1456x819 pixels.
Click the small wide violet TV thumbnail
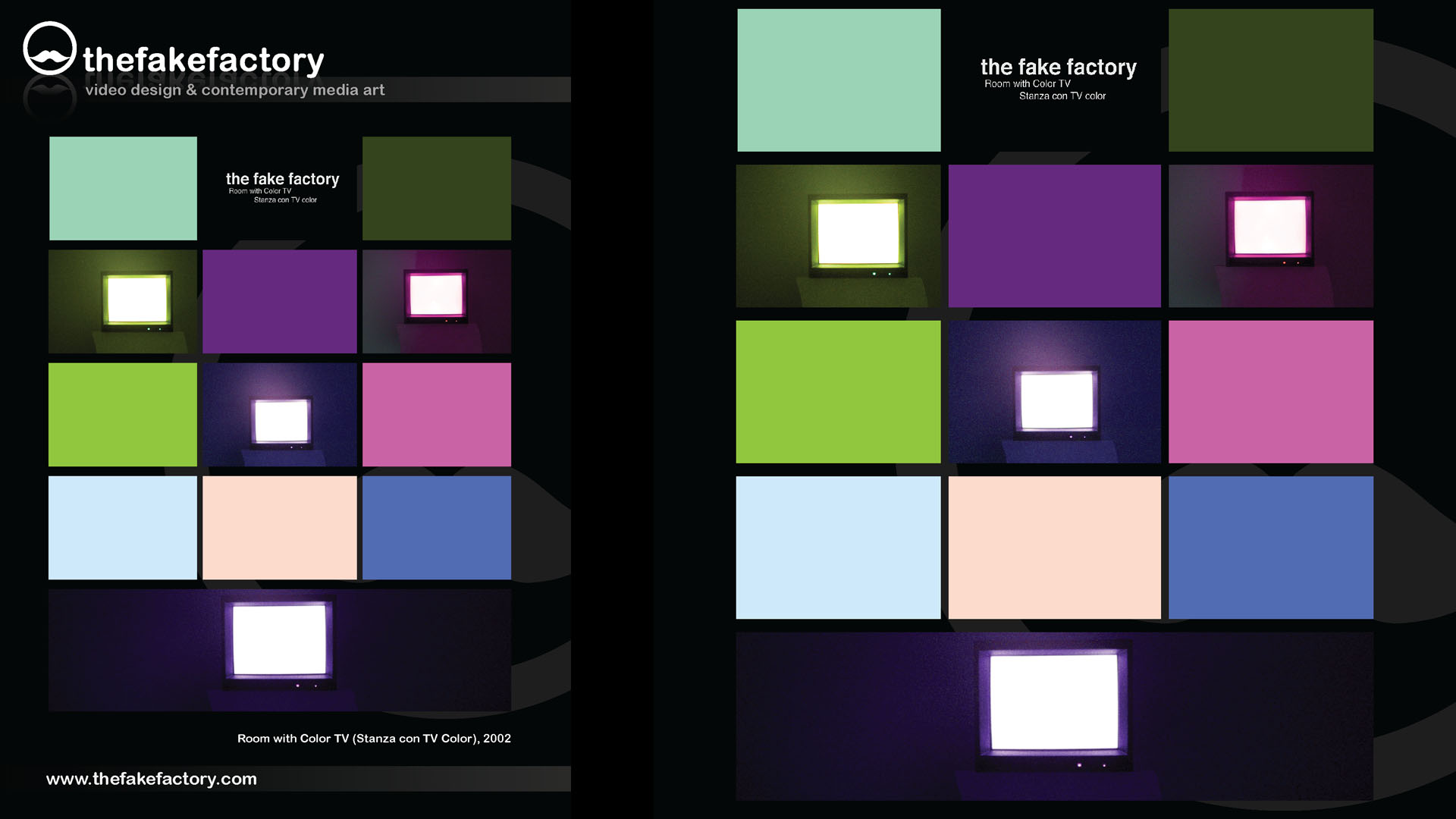279,650
